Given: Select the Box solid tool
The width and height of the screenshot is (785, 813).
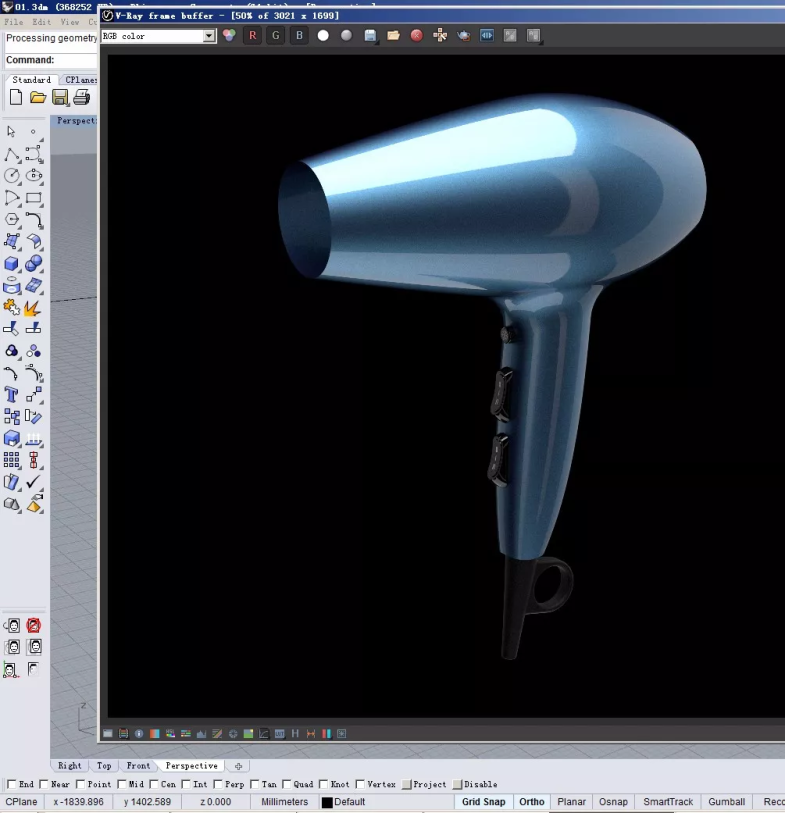Looking at the screenshot, I should pyautogui.click(x=11, y=264).
